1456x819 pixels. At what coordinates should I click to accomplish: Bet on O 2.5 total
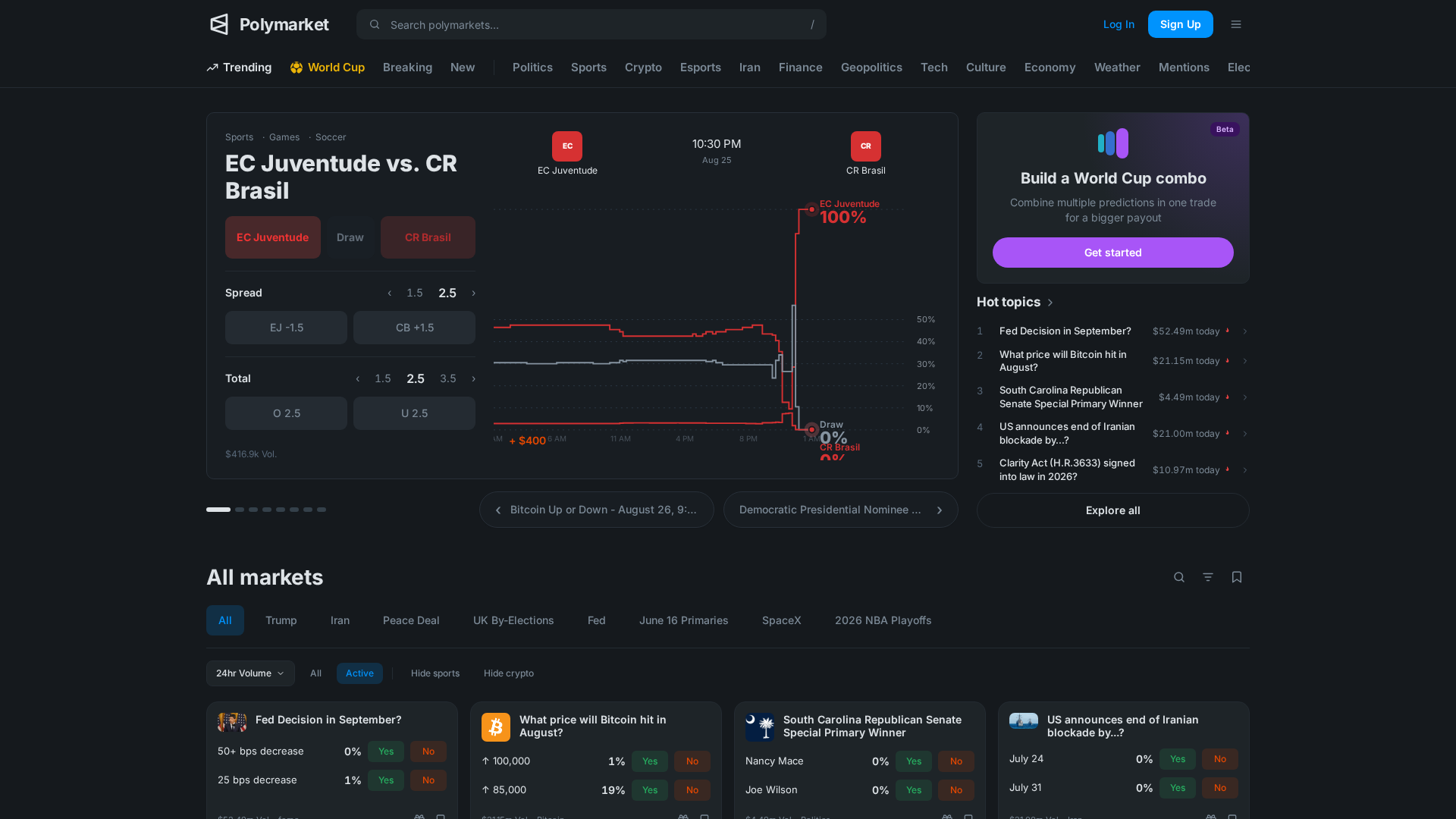coord(286,413)
